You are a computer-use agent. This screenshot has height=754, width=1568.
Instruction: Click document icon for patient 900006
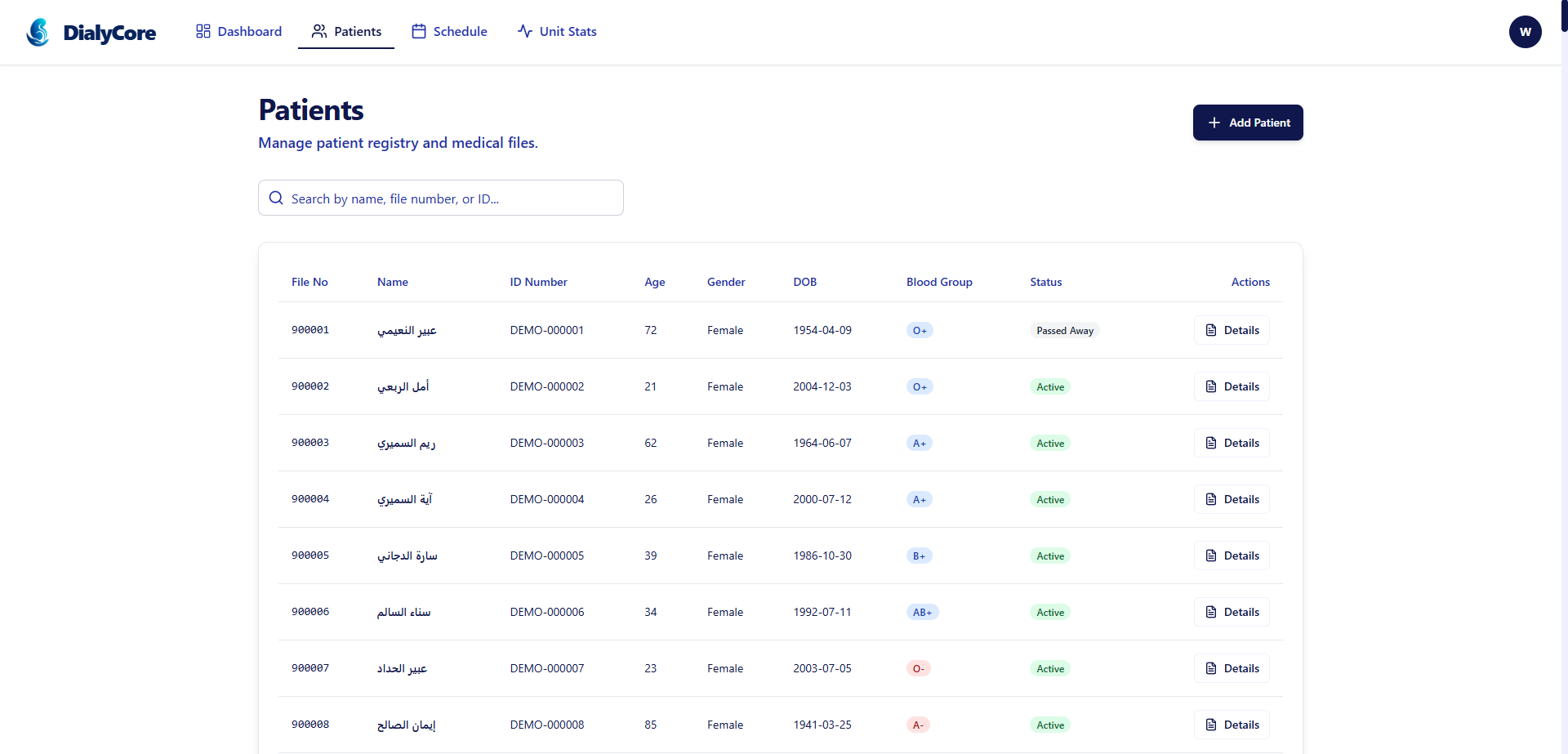[1211, 612]
